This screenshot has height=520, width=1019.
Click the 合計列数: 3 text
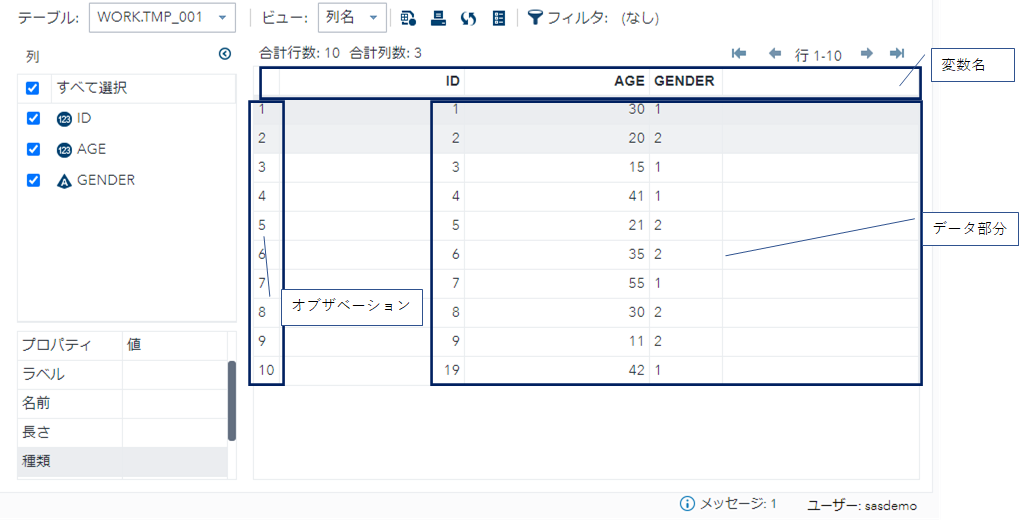(385, 53)
